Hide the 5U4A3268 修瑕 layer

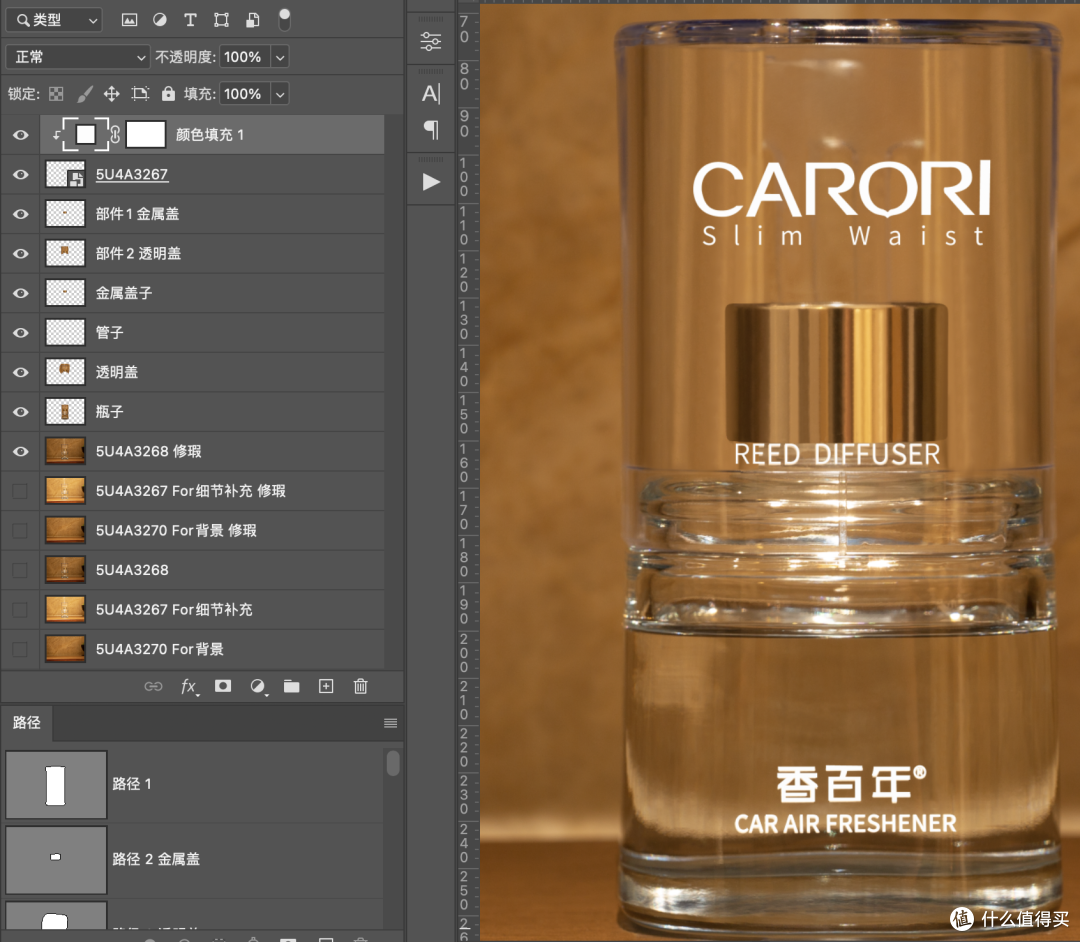click(21, 452)
